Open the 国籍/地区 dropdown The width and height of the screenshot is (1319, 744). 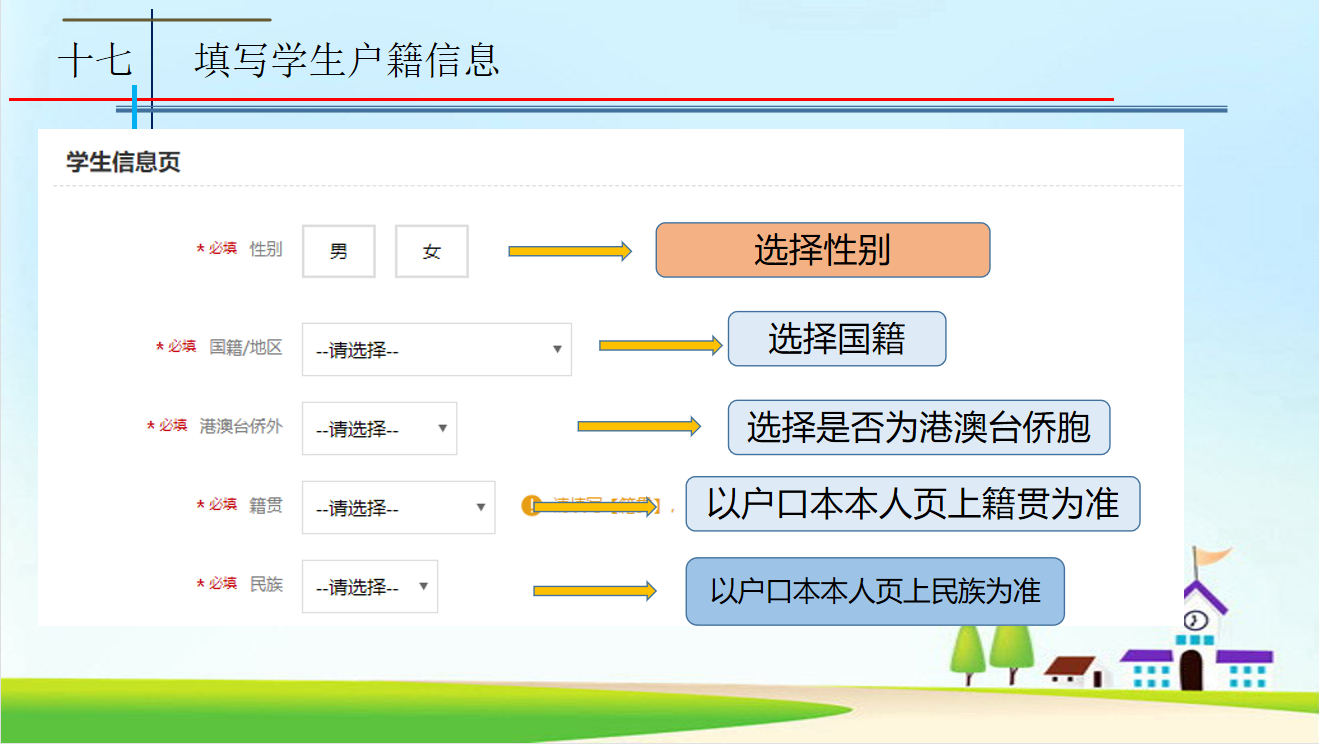(x=436, y=350)
